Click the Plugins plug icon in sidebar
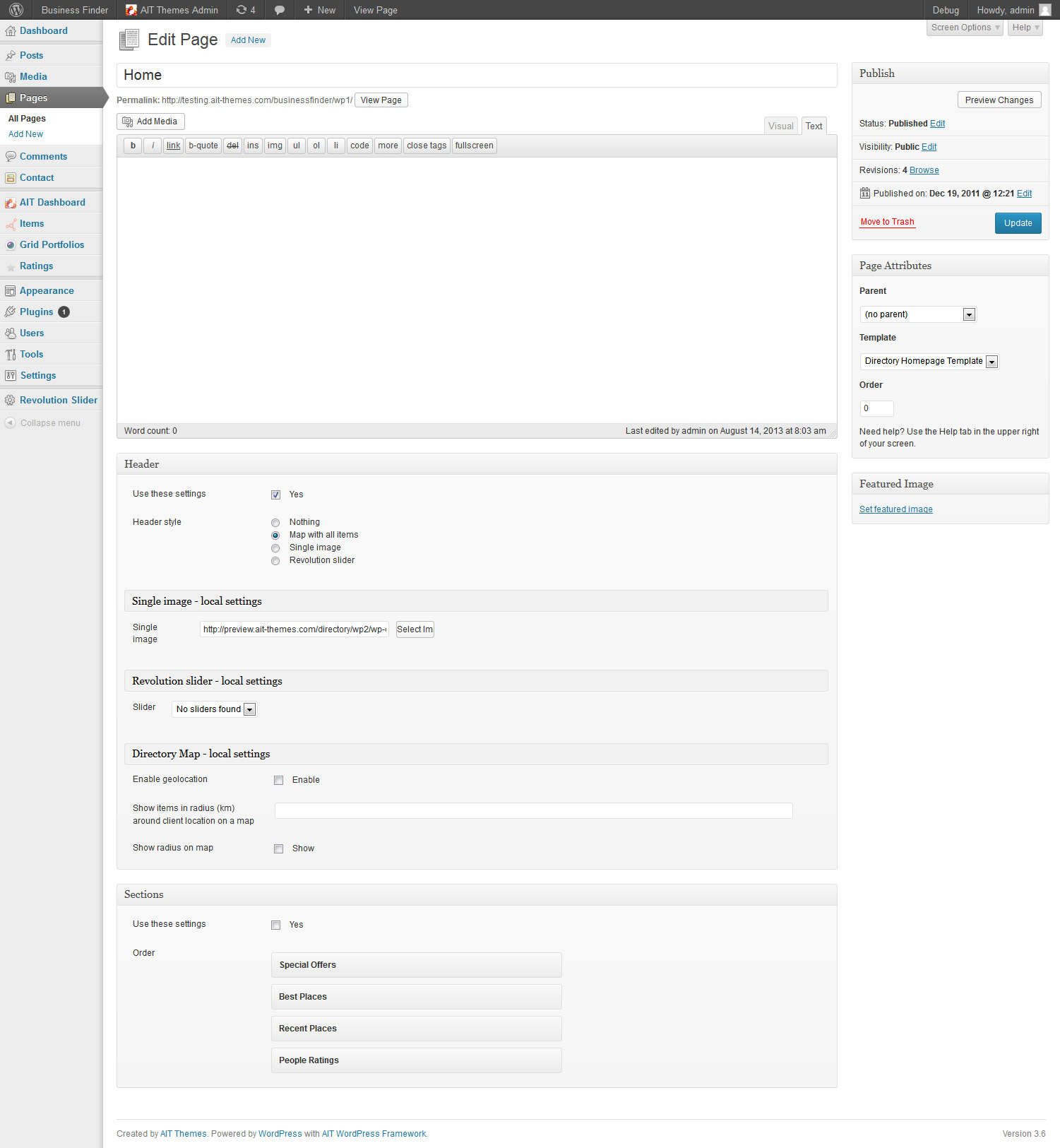The width and height of the screenshot is (1060, 1148). click(10, 312)
